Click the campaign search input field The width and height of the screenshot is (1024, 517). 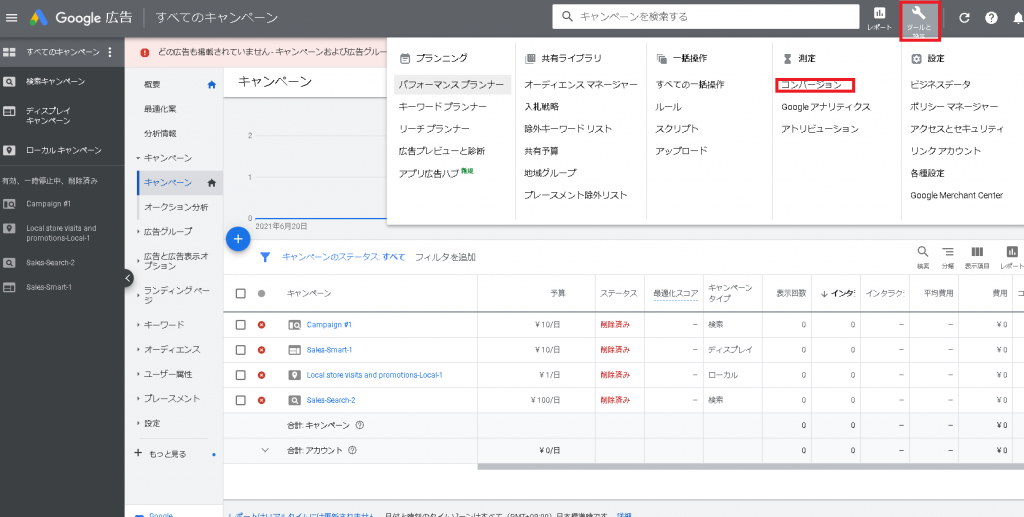tap(705, 16)
